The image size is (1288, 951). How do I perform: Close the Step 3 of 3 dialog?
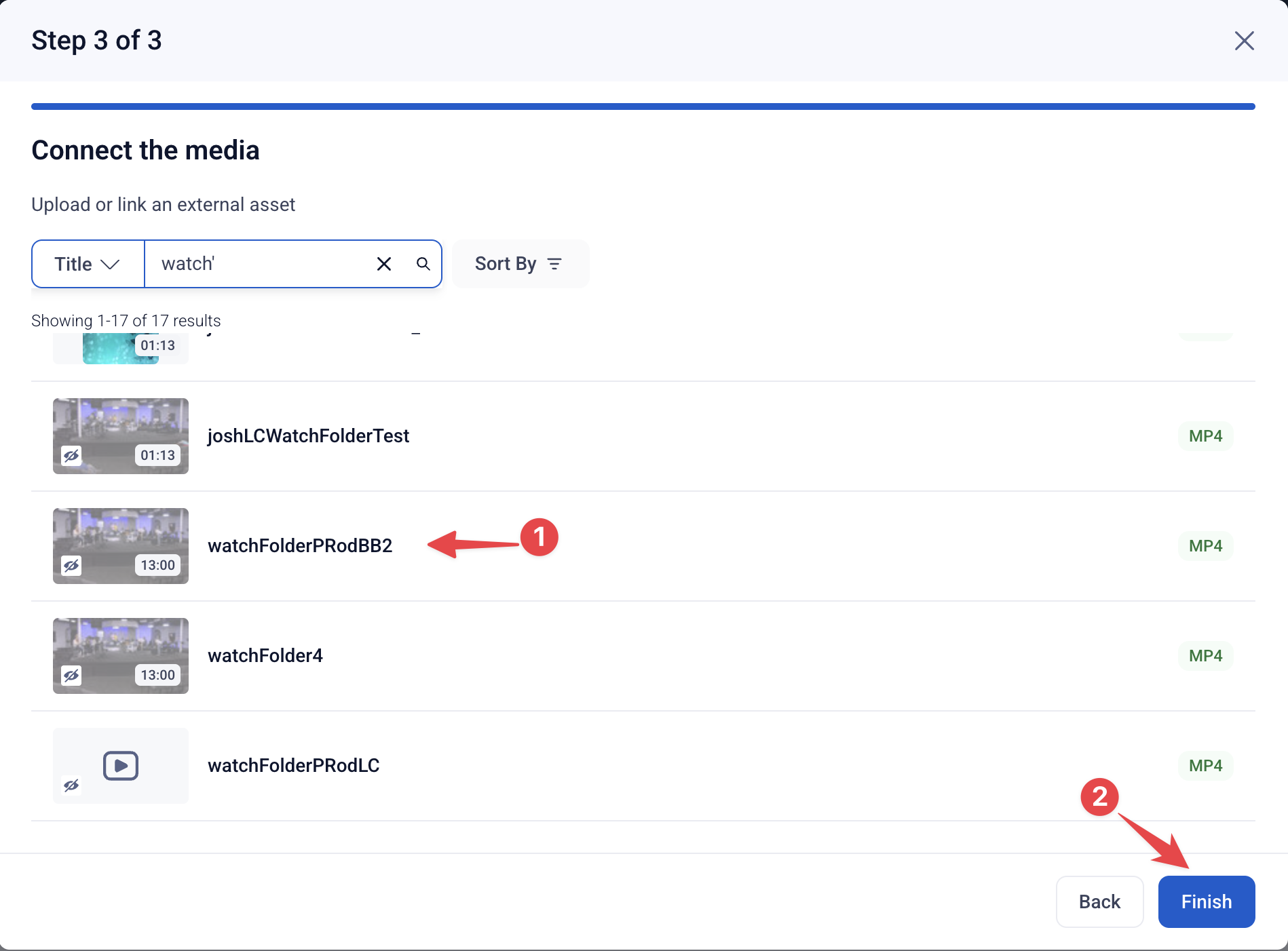(x=1244, y=41)
